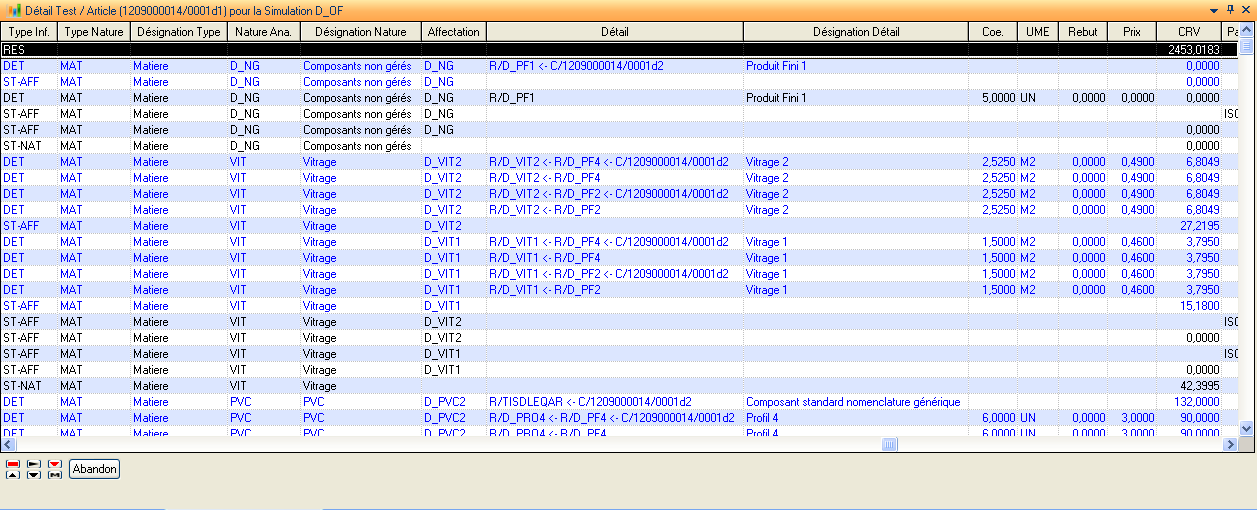The width and height of the screenshot is (1257, 510).
Task: Click the black right-arrow icon button
Action: [x=34, y=464]
